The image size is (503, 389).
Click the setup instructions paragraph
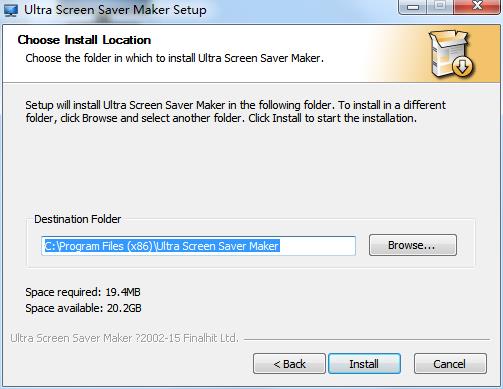(x=235, y=111)
